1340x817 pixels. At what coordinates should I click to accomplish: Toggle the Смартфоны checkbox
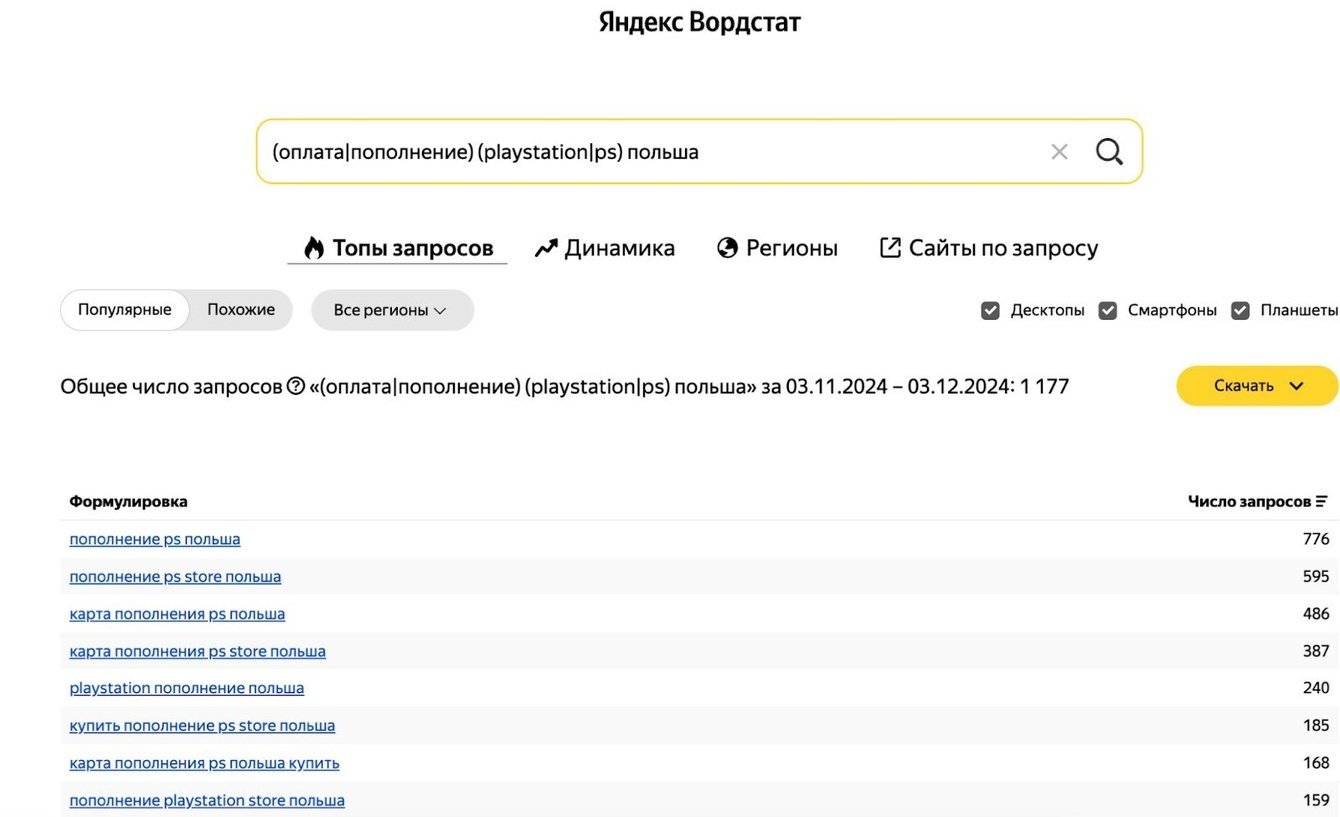[1108, 310]
